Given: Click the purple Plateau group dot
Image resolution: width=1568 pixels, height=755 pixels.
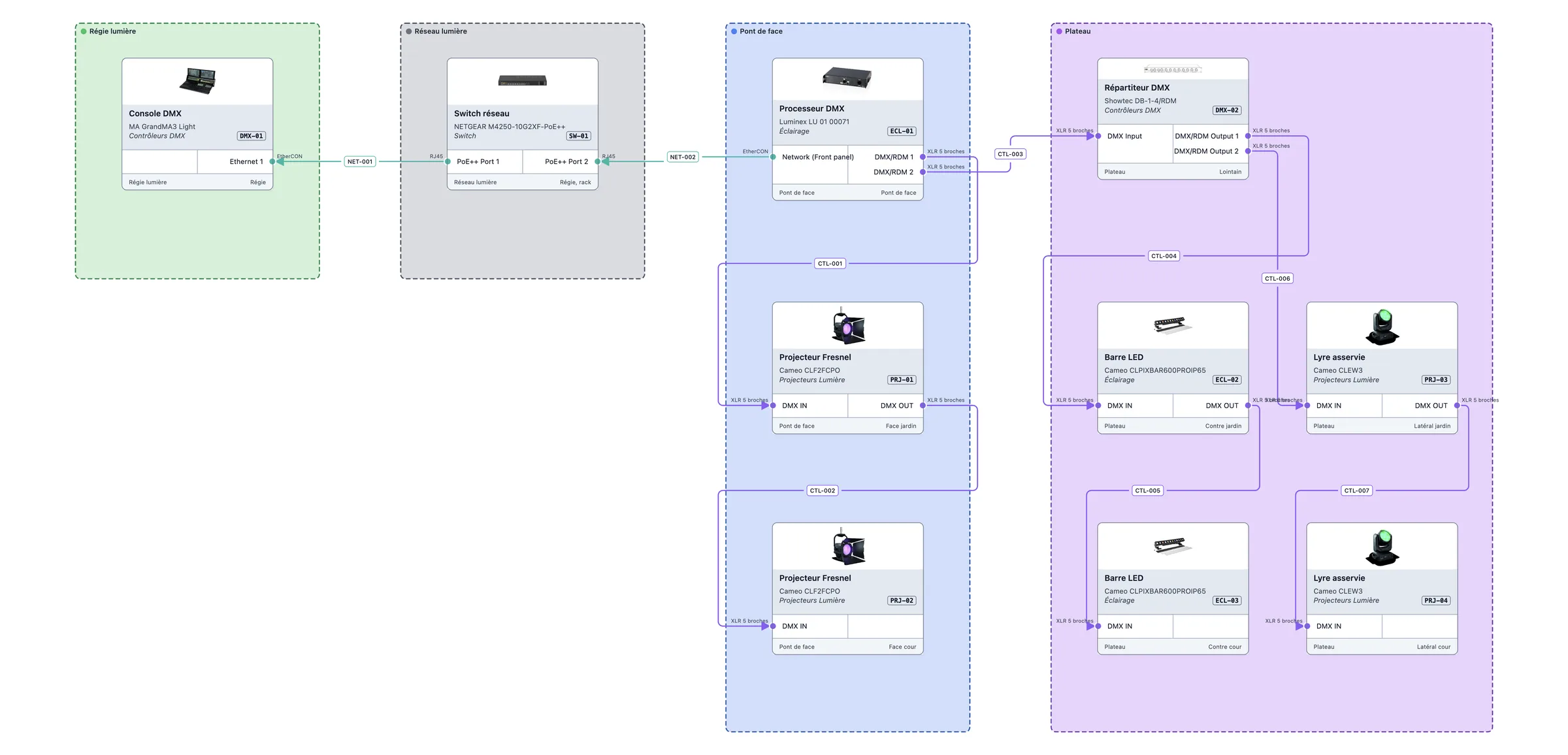Looking at the screenshot, I should [1060, 31].
